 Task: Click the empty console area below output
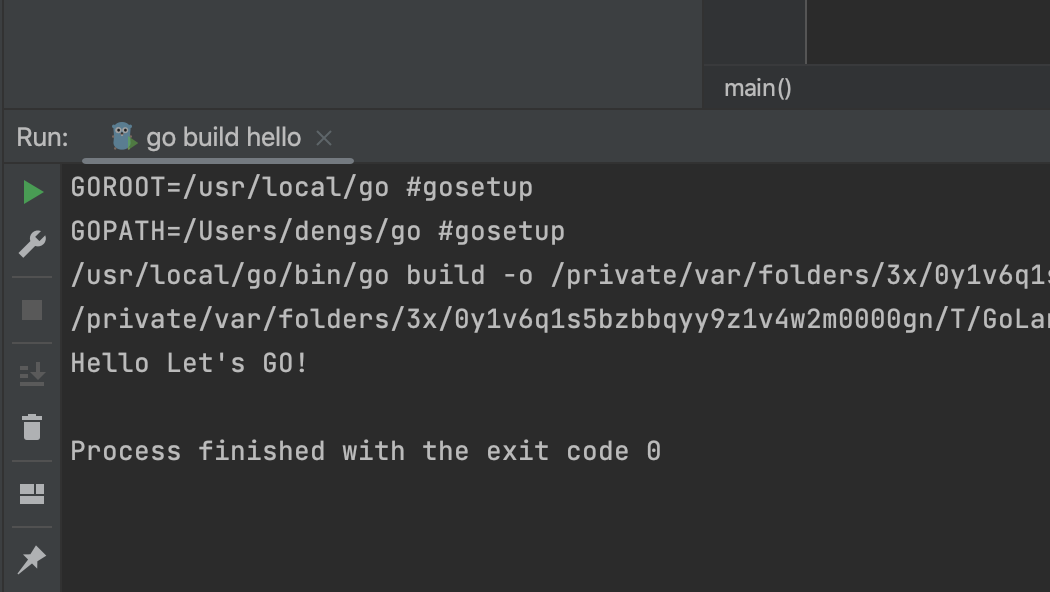[556, 529]
